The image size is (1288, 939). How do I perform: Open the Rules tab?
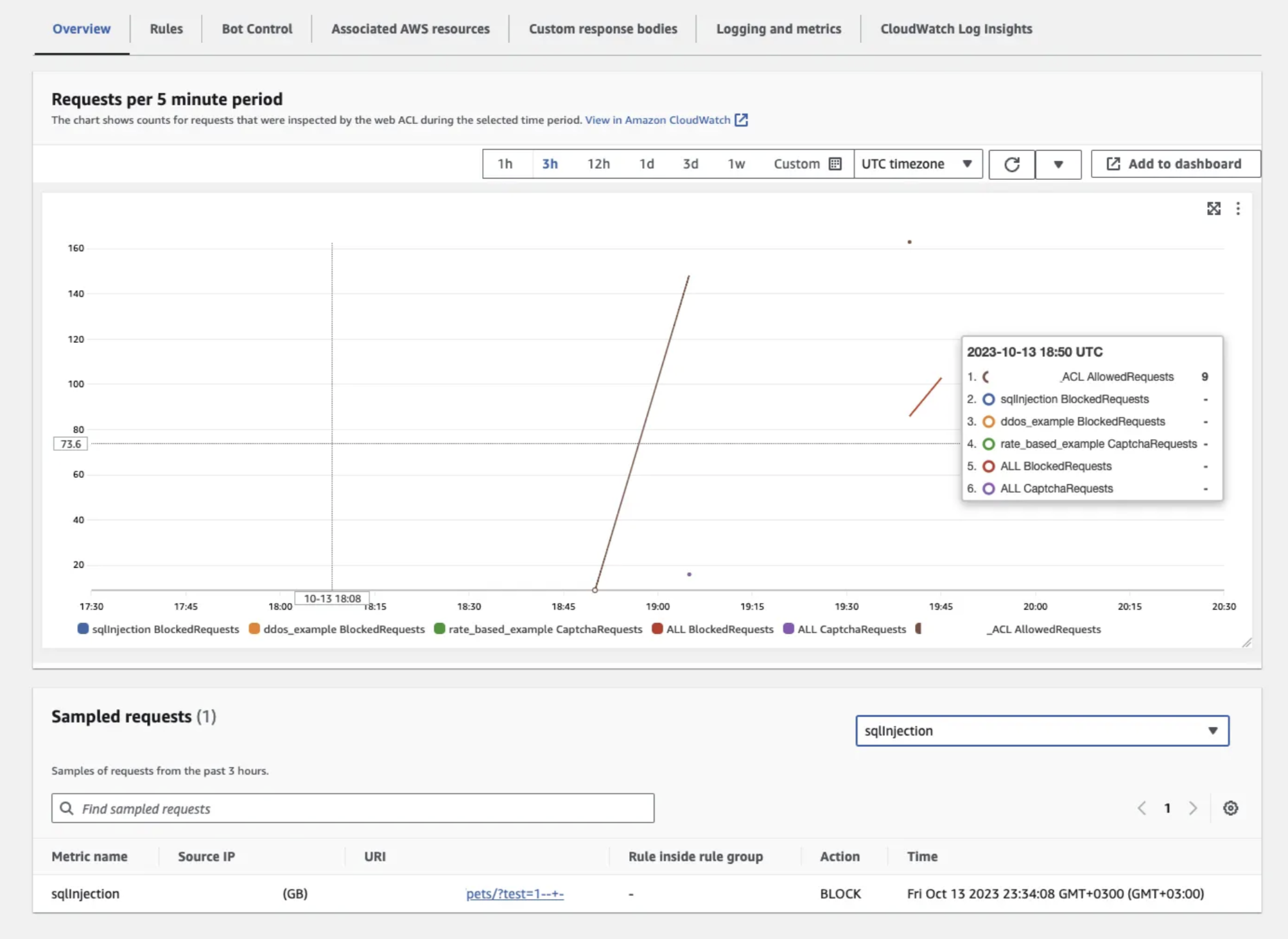click(166, 29)
